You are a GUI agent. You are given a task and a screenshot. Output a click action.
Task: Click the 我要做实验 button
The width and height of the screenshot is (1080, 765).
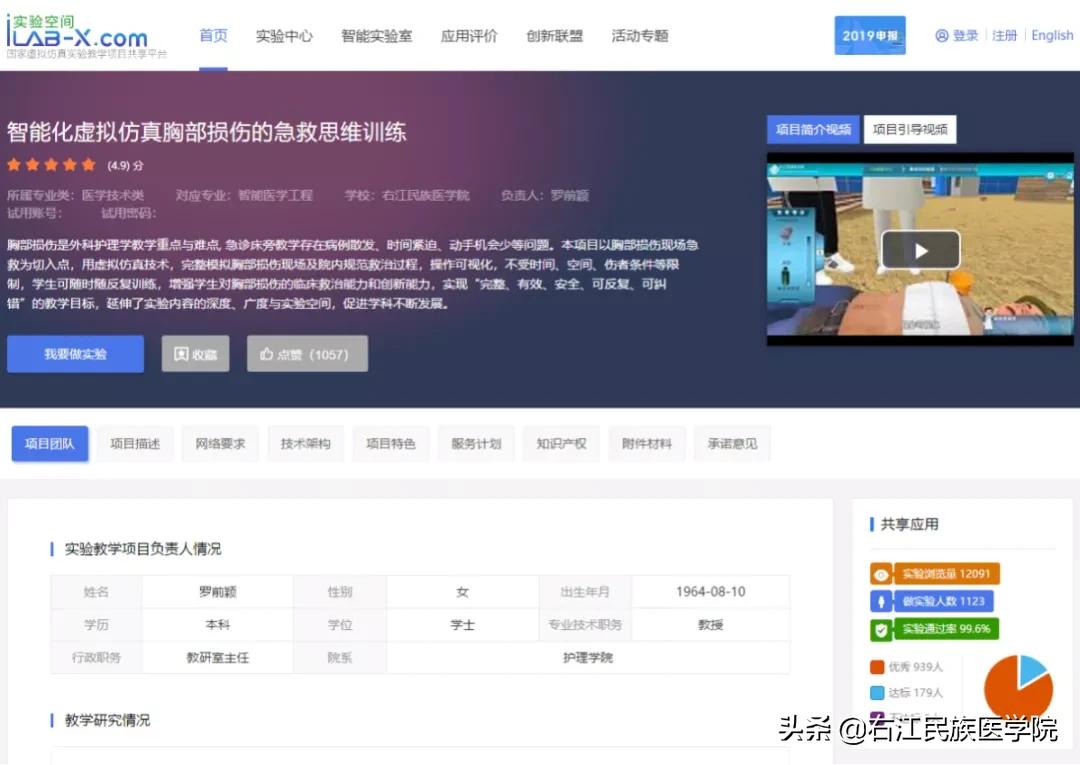click(74, 353)
